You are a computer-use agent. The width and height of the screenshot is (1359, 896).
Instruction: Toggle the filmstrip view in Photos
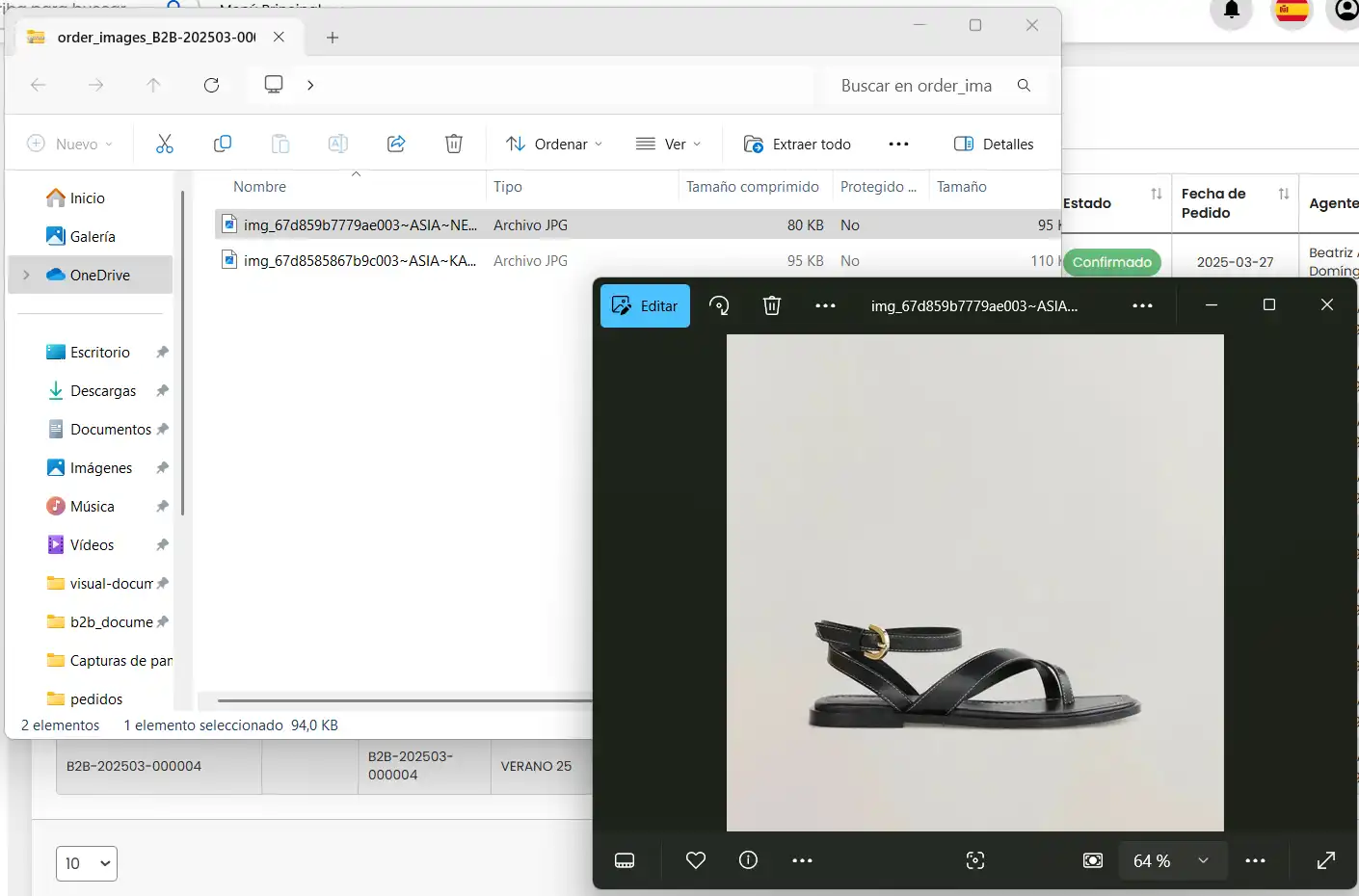(625, 860)
